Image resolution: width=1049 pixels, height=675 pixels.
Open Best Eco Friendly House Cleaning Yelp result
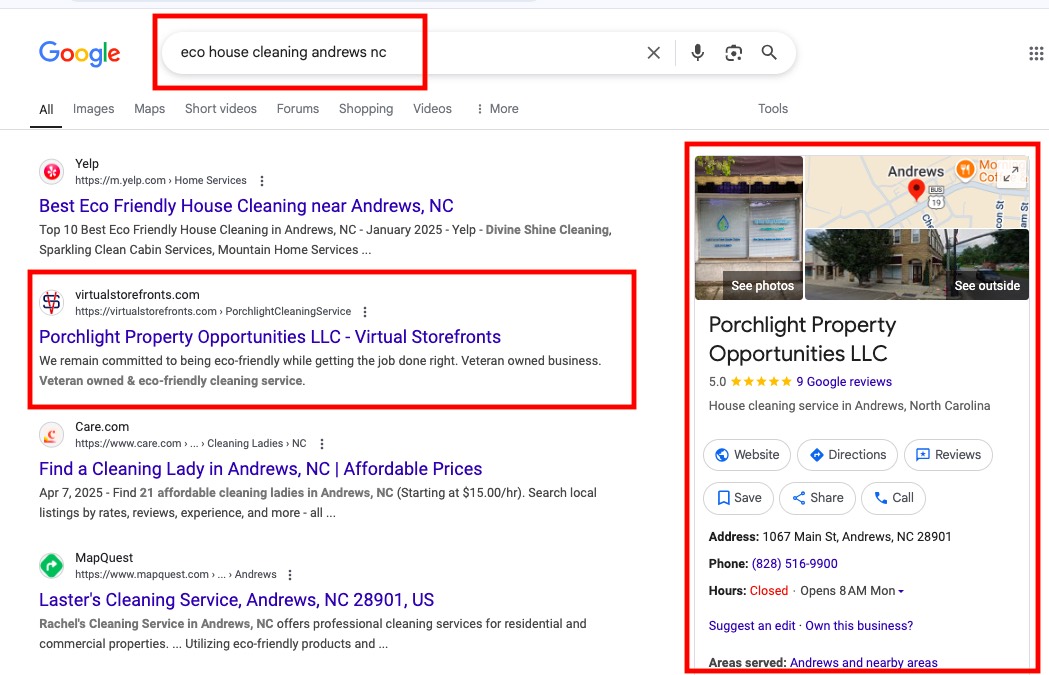246,206
